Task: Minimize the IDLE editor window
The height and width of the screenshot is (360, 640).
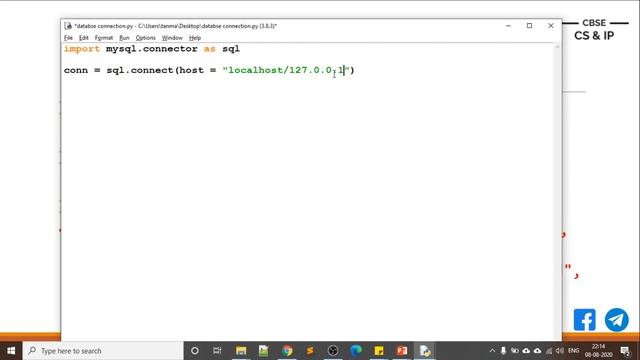Action: pos(508,26)
